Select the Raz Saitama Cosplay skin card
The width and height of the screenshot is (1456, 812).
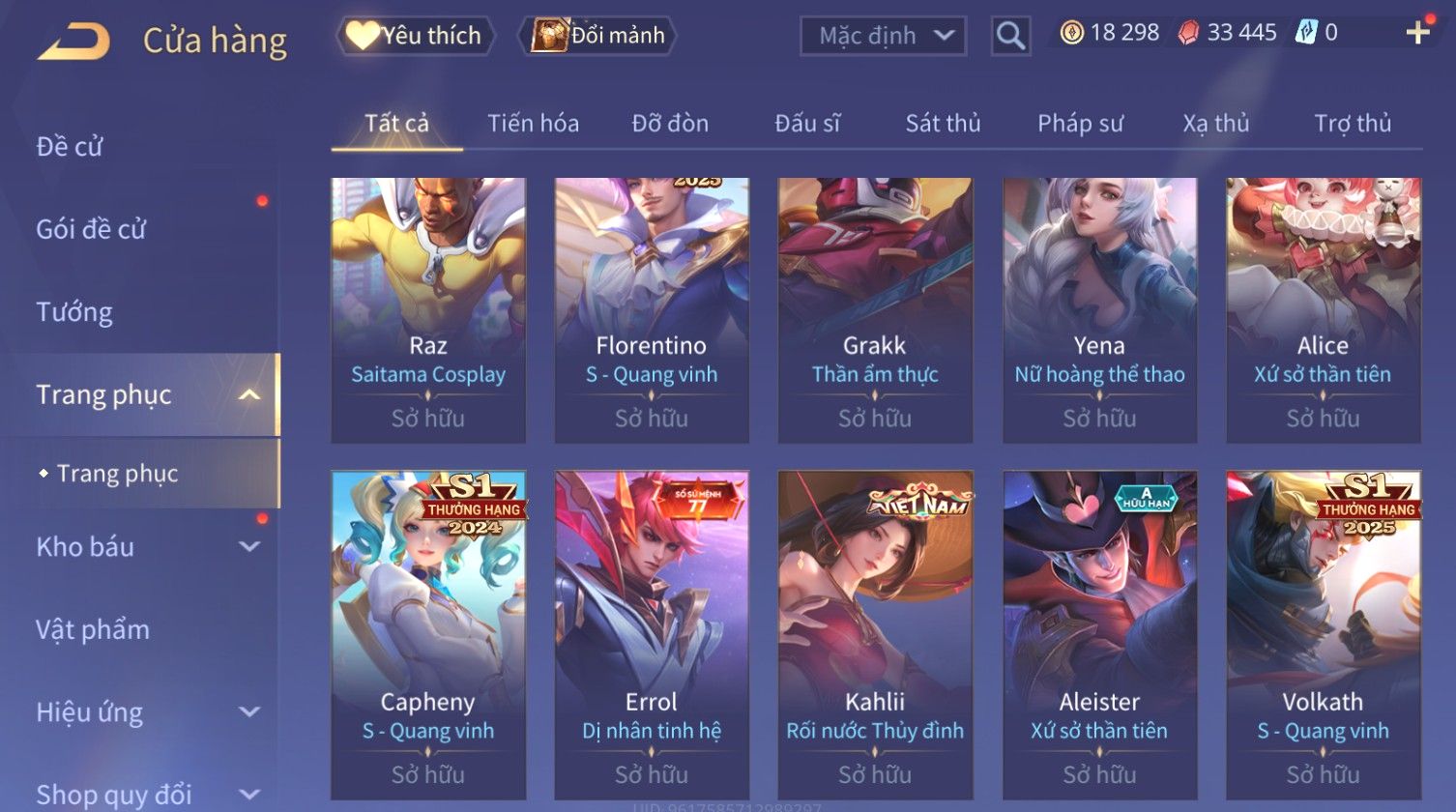[428, 310]
